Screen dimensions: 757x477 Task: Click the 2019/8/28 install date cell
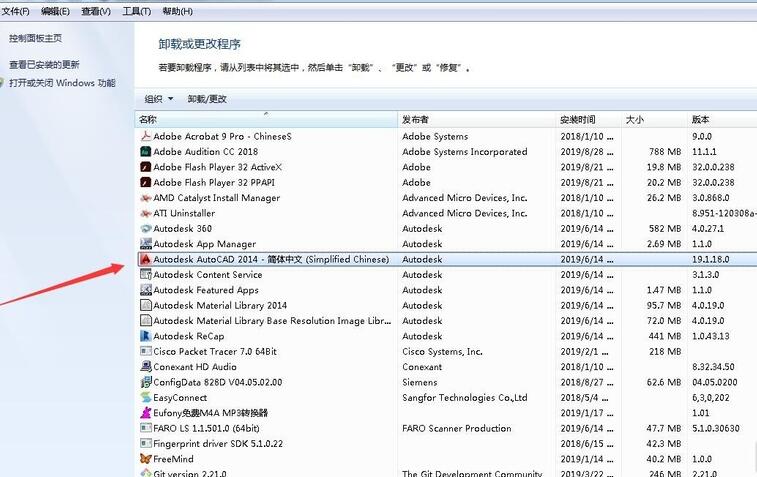coord(587,152)
